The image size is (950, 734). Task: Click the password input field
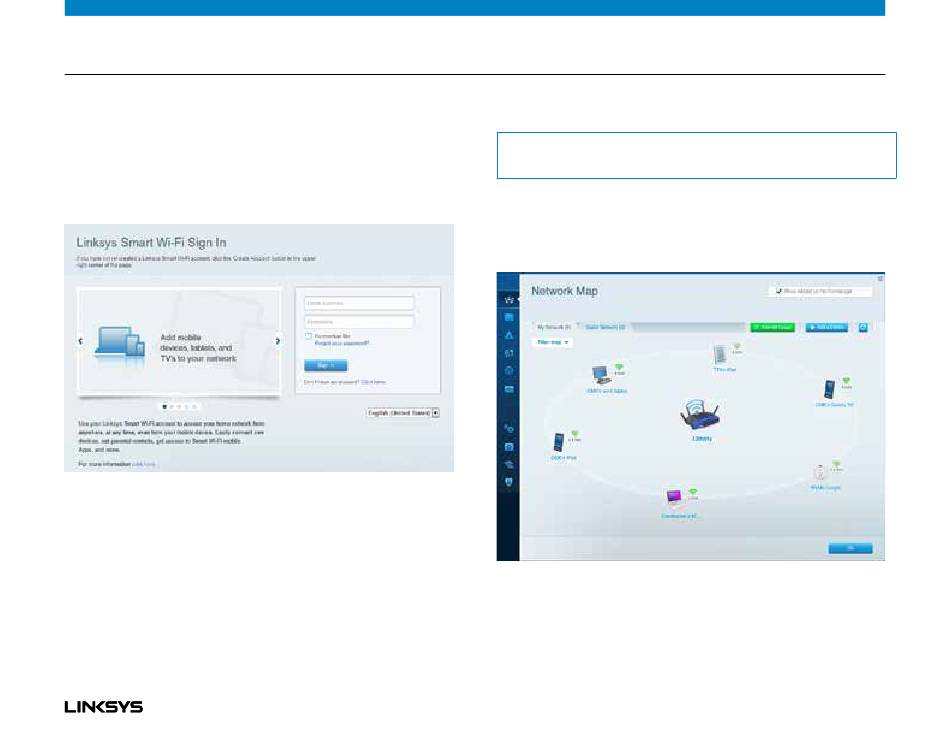(359, 322)
